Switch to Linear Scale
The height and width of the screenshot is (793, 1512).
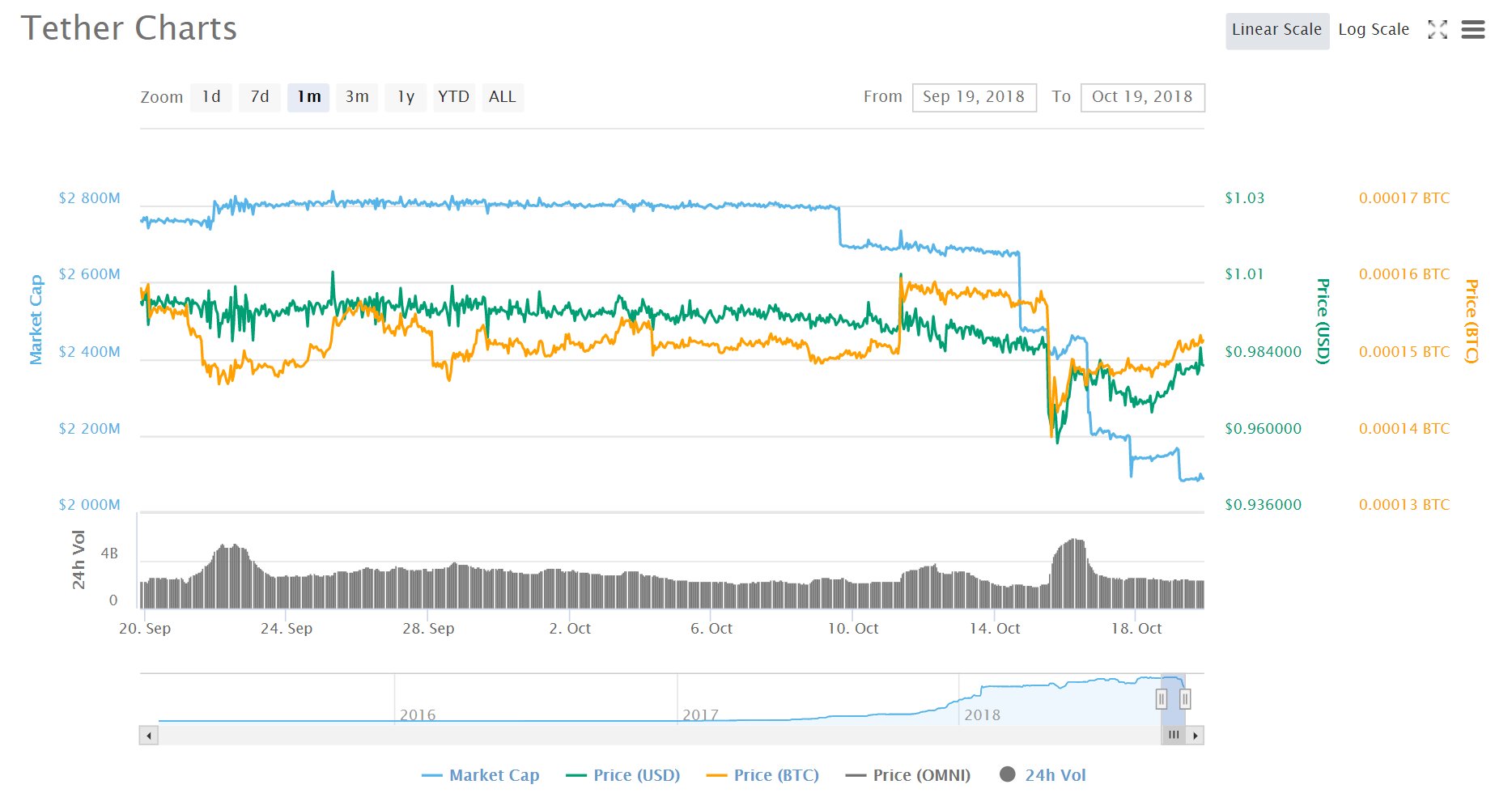(x=1277, y=31)
